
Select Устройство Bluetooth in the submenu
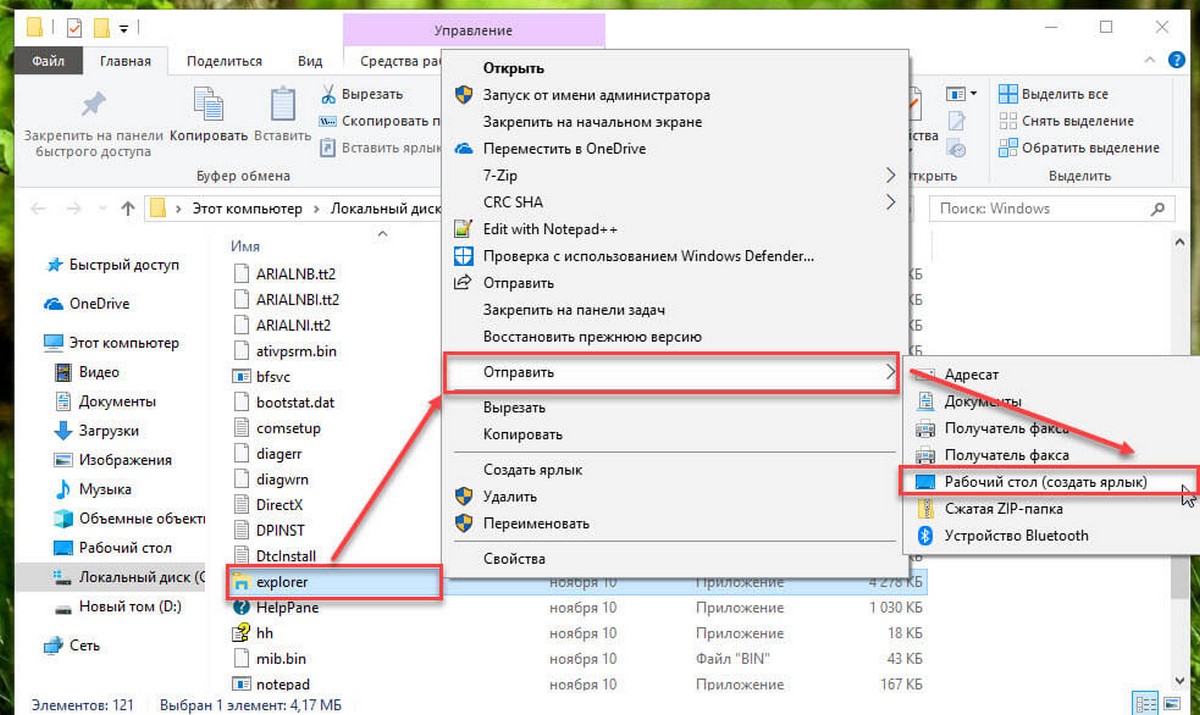coord(1016,535)
